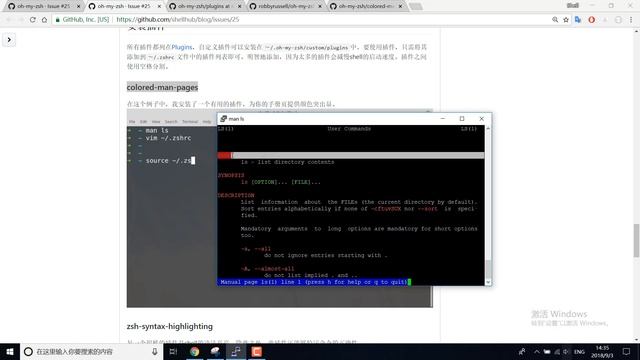Close the oh-my-zsh/colored-man tab
640x360 pixels.
tap(400, 6)
